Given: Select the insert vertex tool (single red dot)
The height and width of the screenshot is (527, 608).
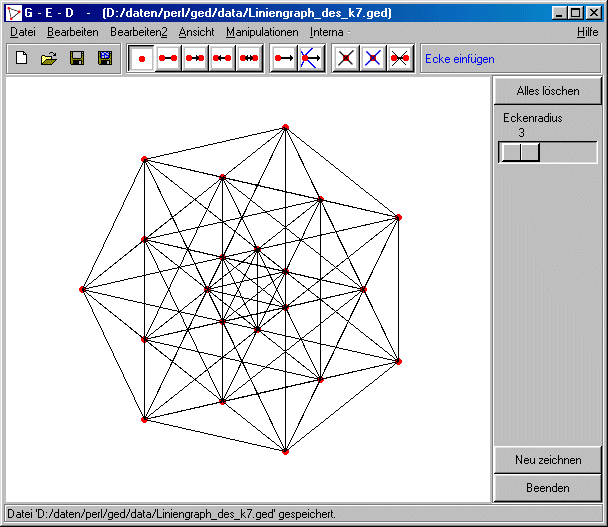Looking at the screenshot, I should click(142, 59).
